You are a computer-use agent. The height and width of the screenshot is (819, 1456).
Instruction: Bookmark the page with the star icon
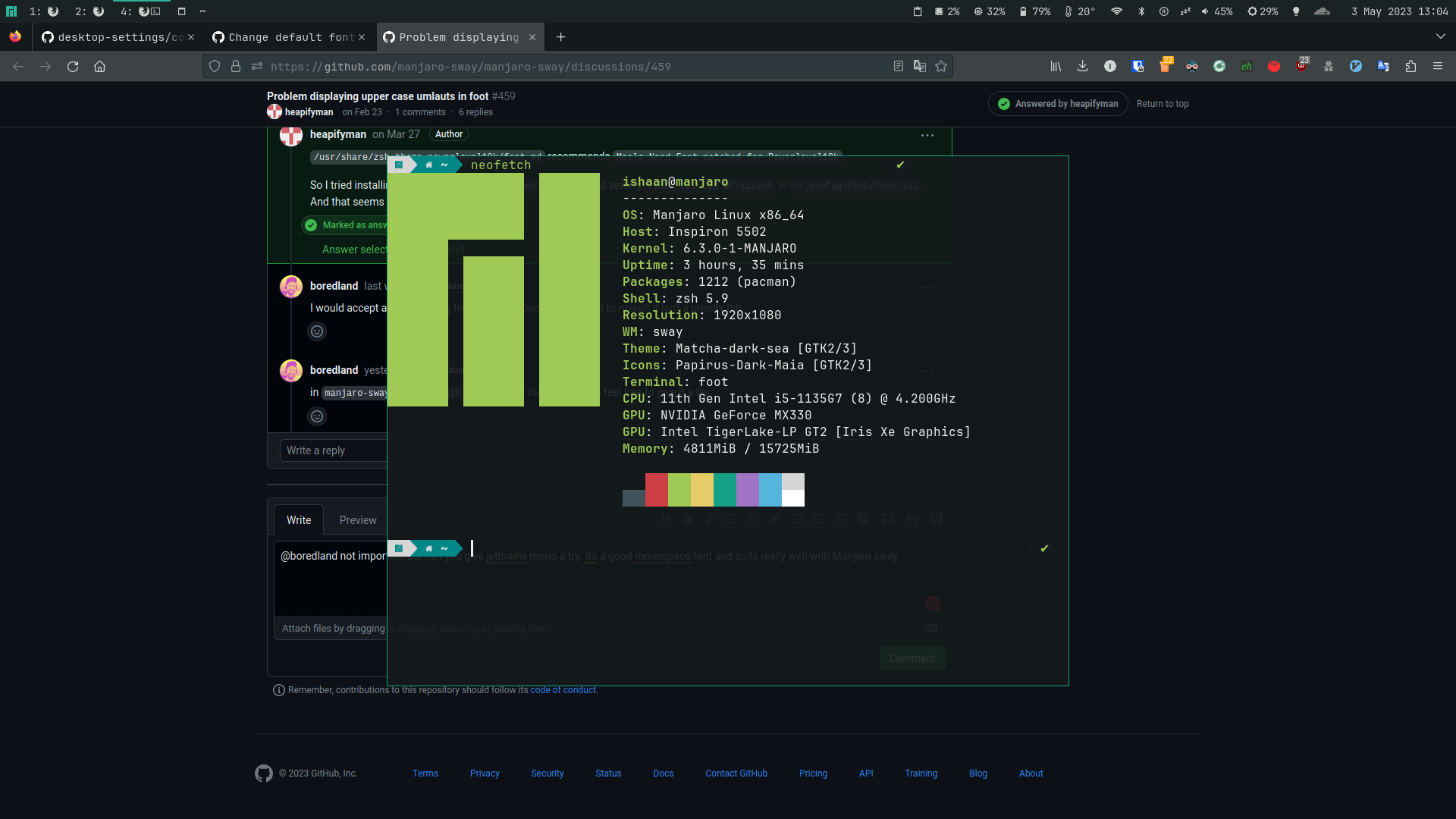943,66
